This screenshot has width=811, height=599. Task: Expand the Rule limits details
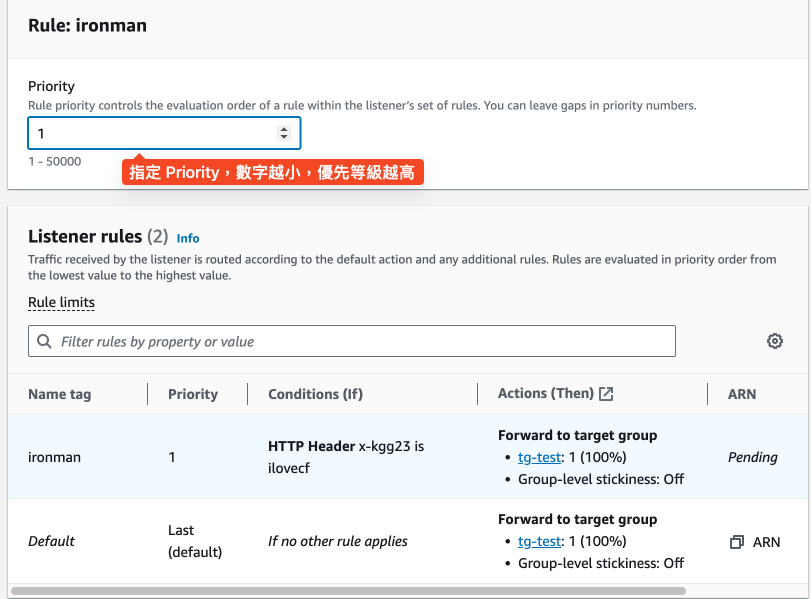pyautogui.click(x=61, y=302)
